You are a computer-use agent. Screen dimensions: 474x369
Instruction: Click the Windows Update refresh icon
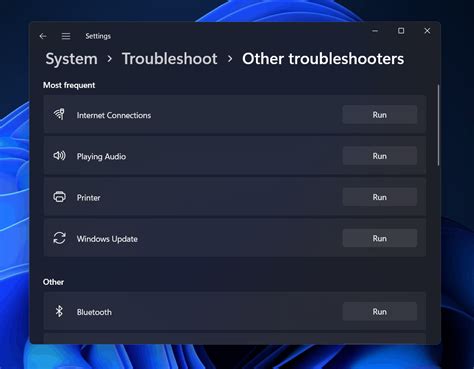click(59, 238)
